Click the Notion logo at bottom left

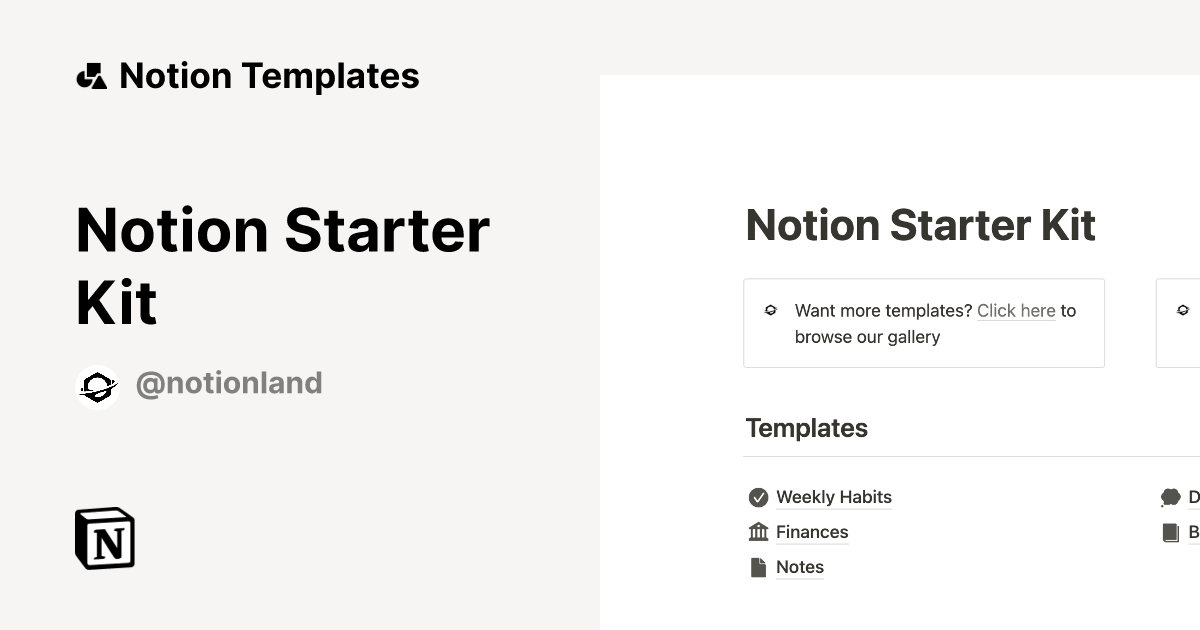pos(104,538)
